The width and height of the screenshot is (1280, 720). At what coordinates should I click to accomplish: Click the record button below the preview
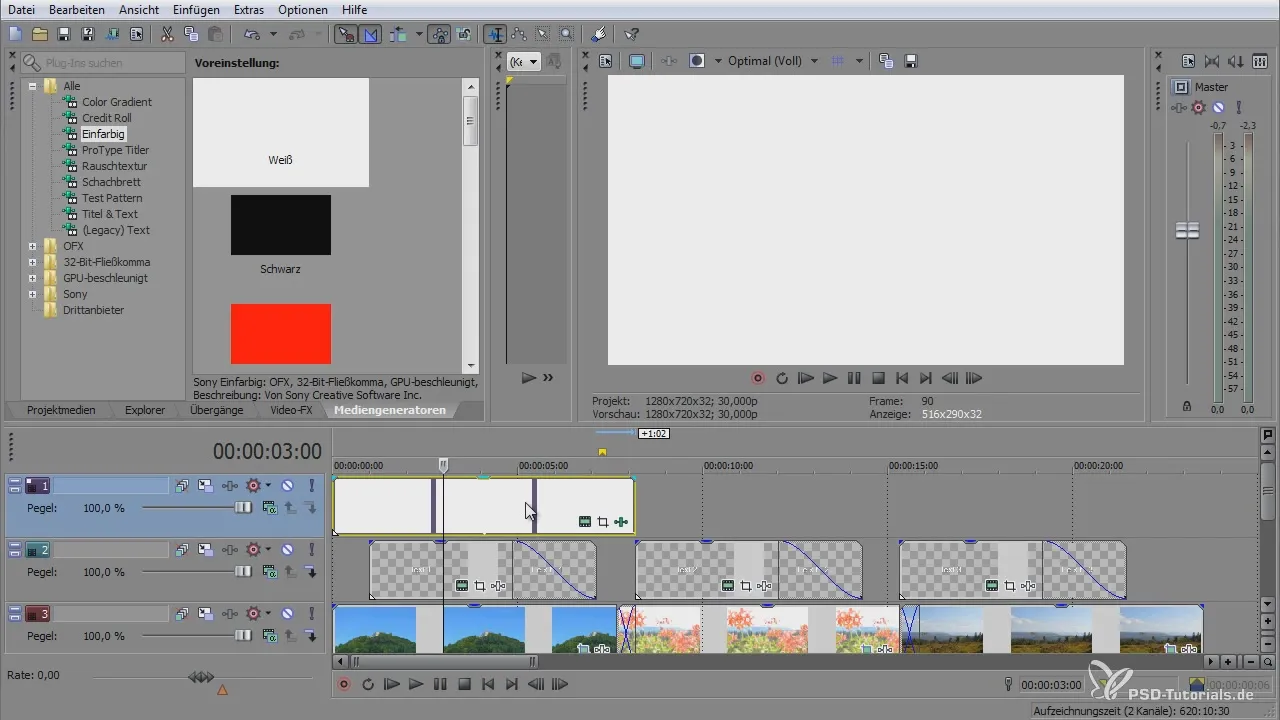click(x=758, y=379)
